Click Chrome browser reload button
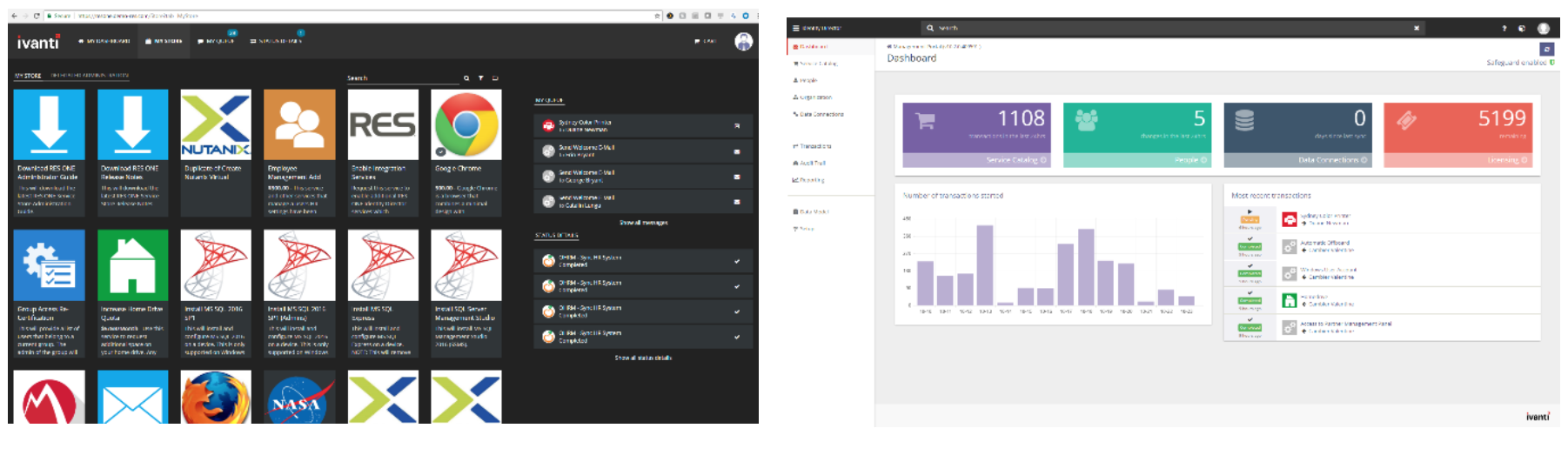The image size is (1568, 455). pos(37,16)
